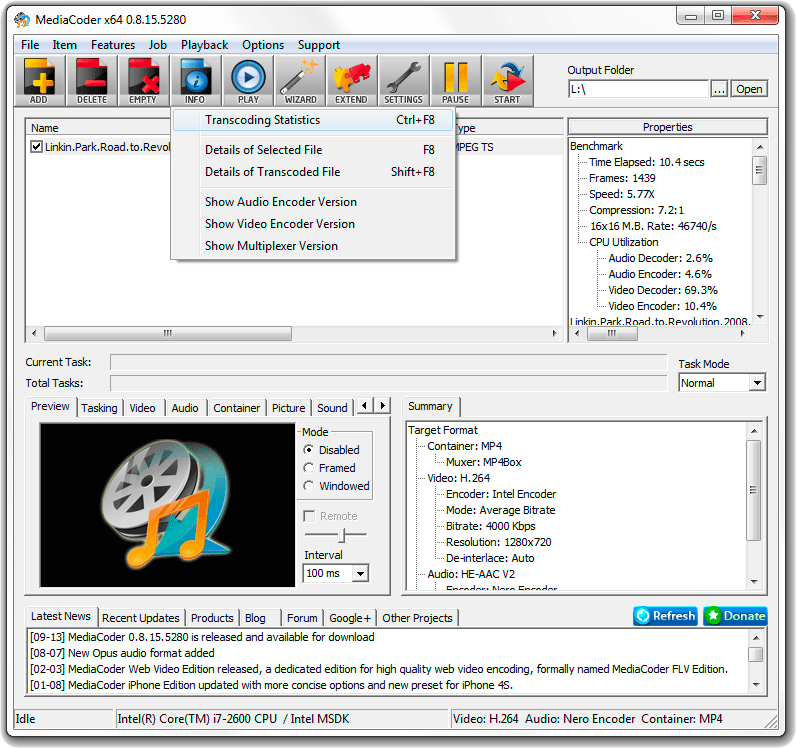Open the Forum tab
The width and height of the screenshot is (796, 748).
[x=302, y=618]
